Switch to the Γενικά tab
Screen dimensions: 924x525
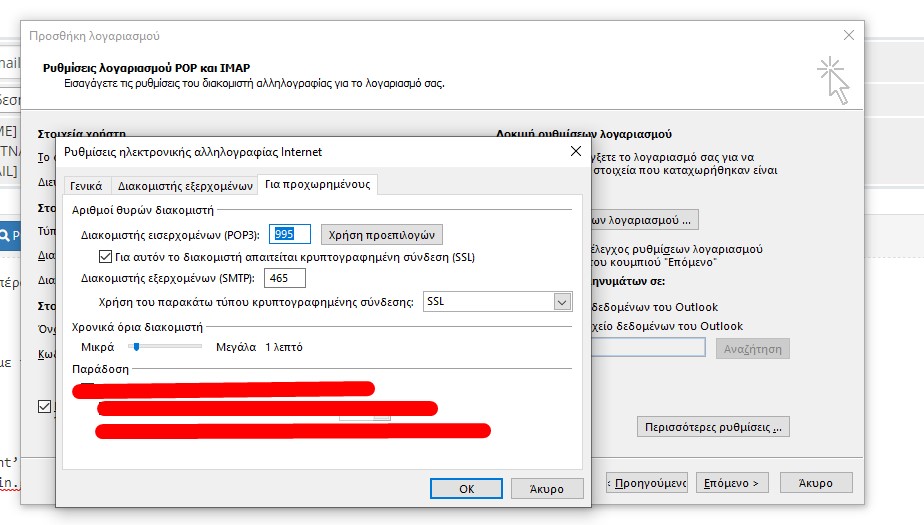(85, 185)
